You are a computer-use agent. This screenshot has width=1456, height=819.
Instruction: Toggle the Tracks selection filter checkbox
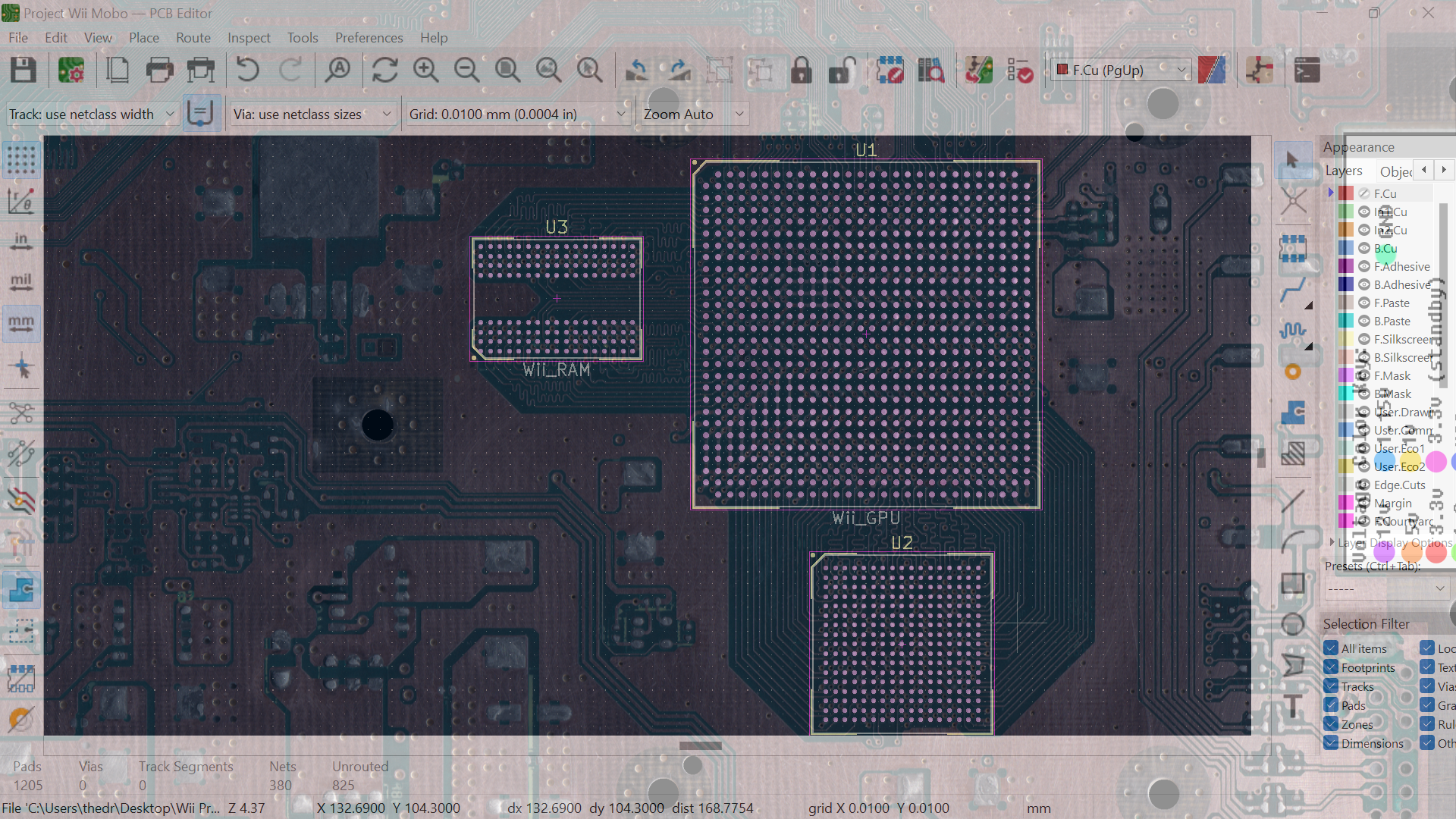[x=1331, y=686]
